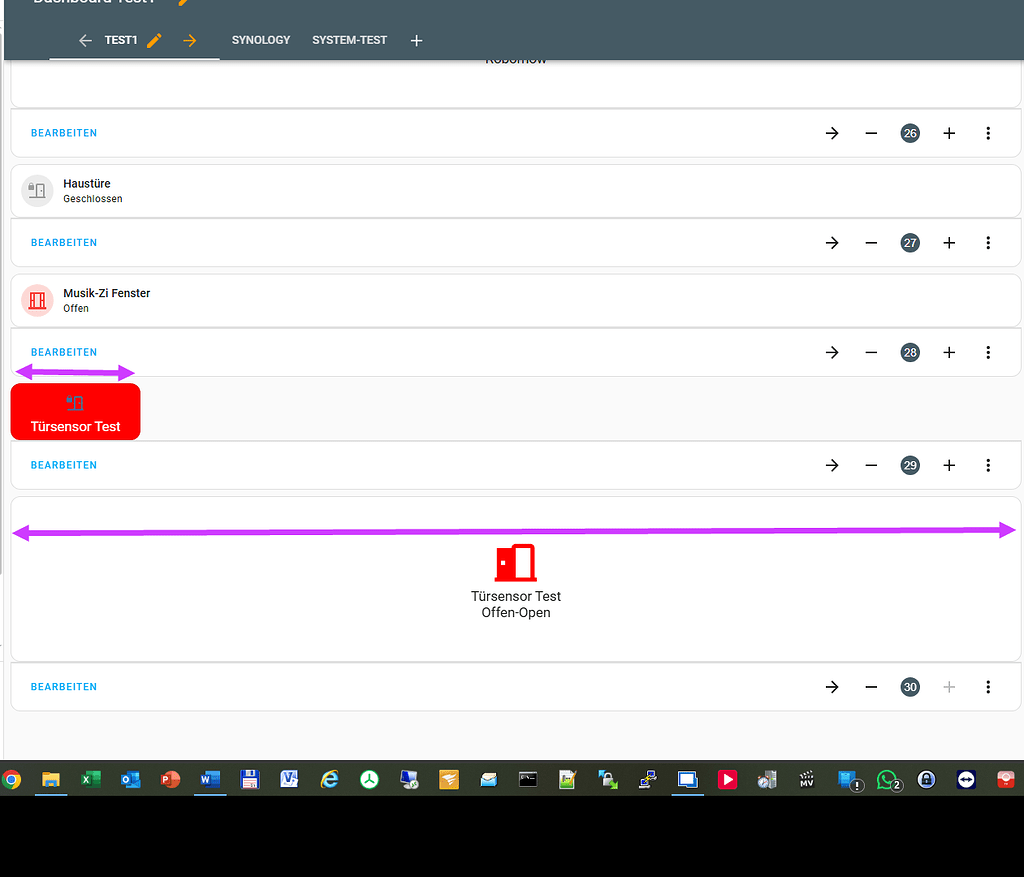The height and width of the screenshot is (877, 1024).
Task: Click the Haustüre door icon
Action: tap(37, 190)
